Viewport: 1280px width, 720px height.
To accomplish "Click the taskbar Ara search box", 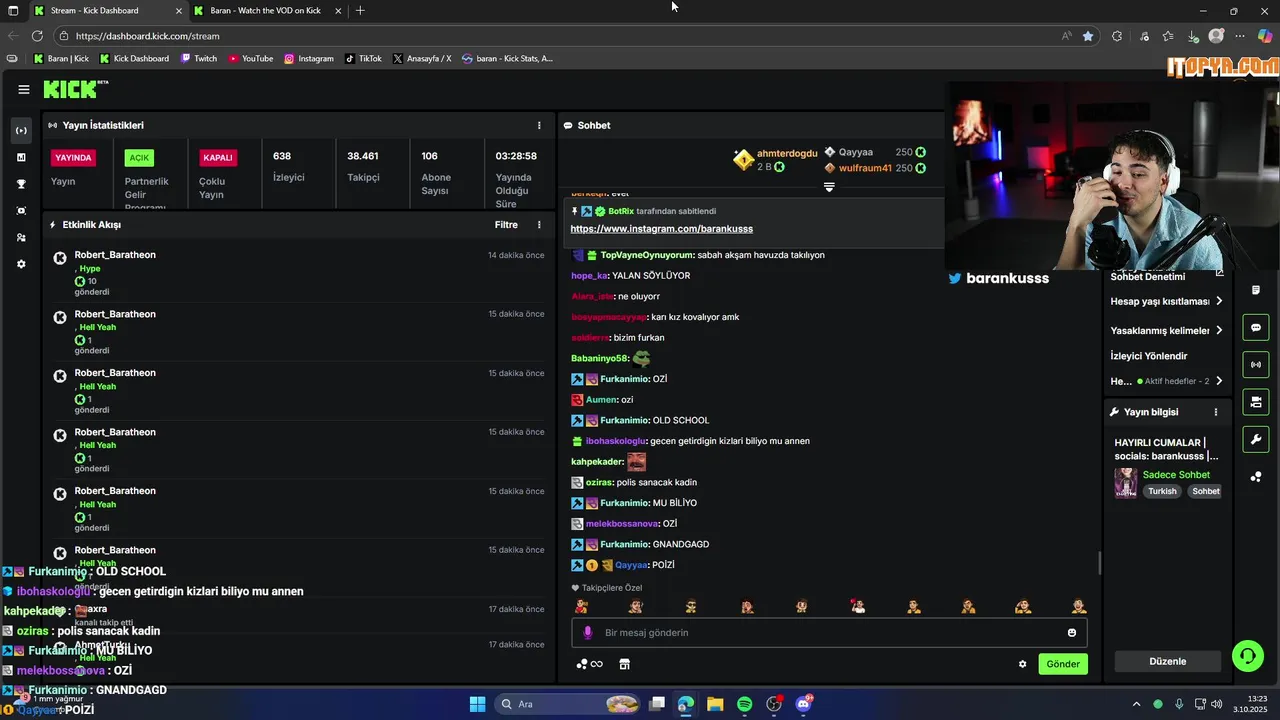I will (568, 704).
